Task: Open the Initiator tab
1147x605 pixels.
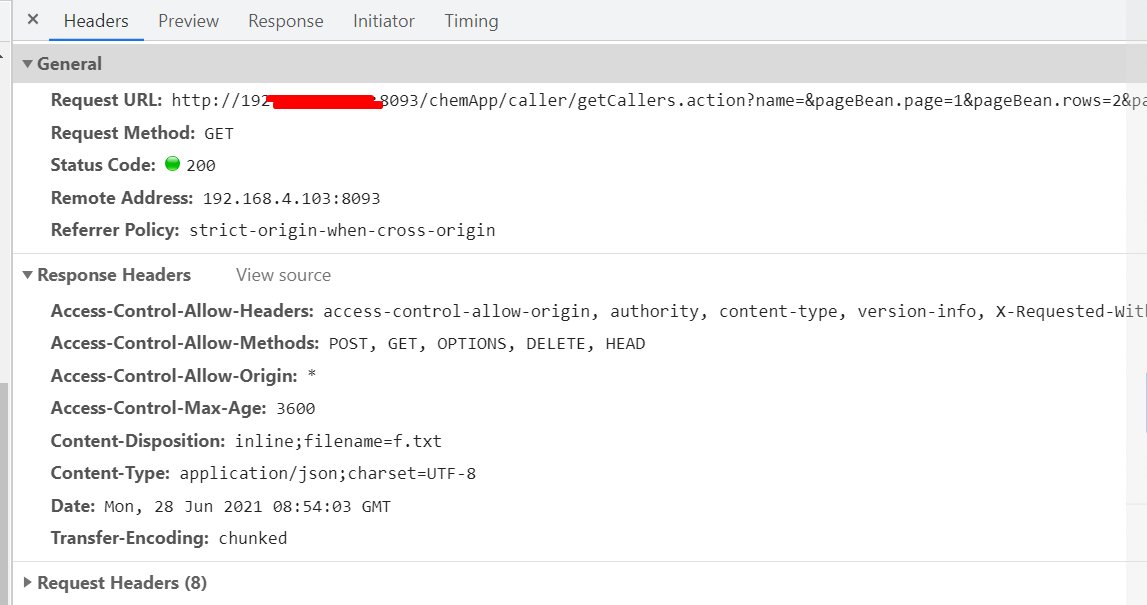Action: click(383, 21)
